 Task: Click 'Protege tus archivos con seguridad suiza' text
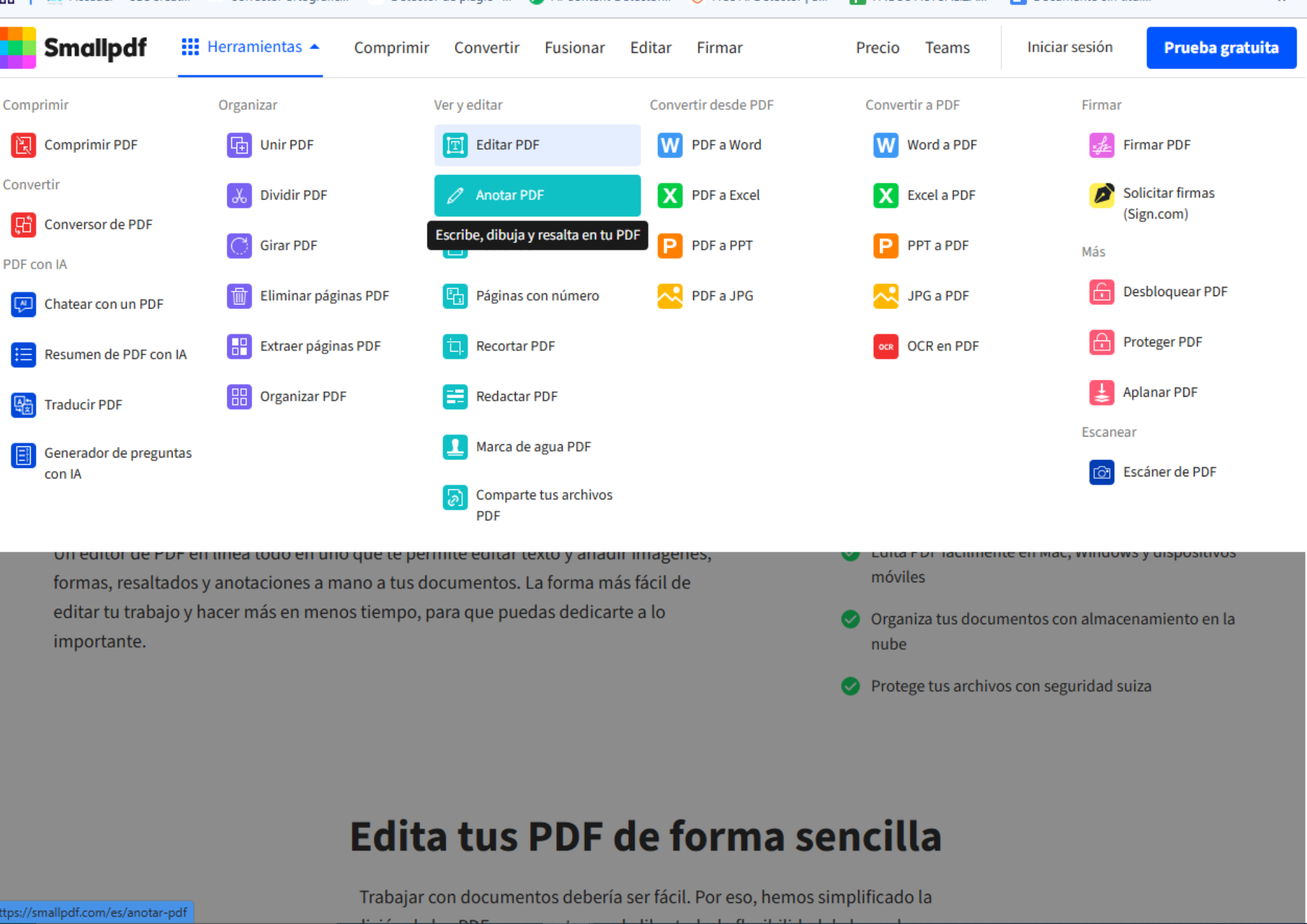click(x=1011, y=686)
